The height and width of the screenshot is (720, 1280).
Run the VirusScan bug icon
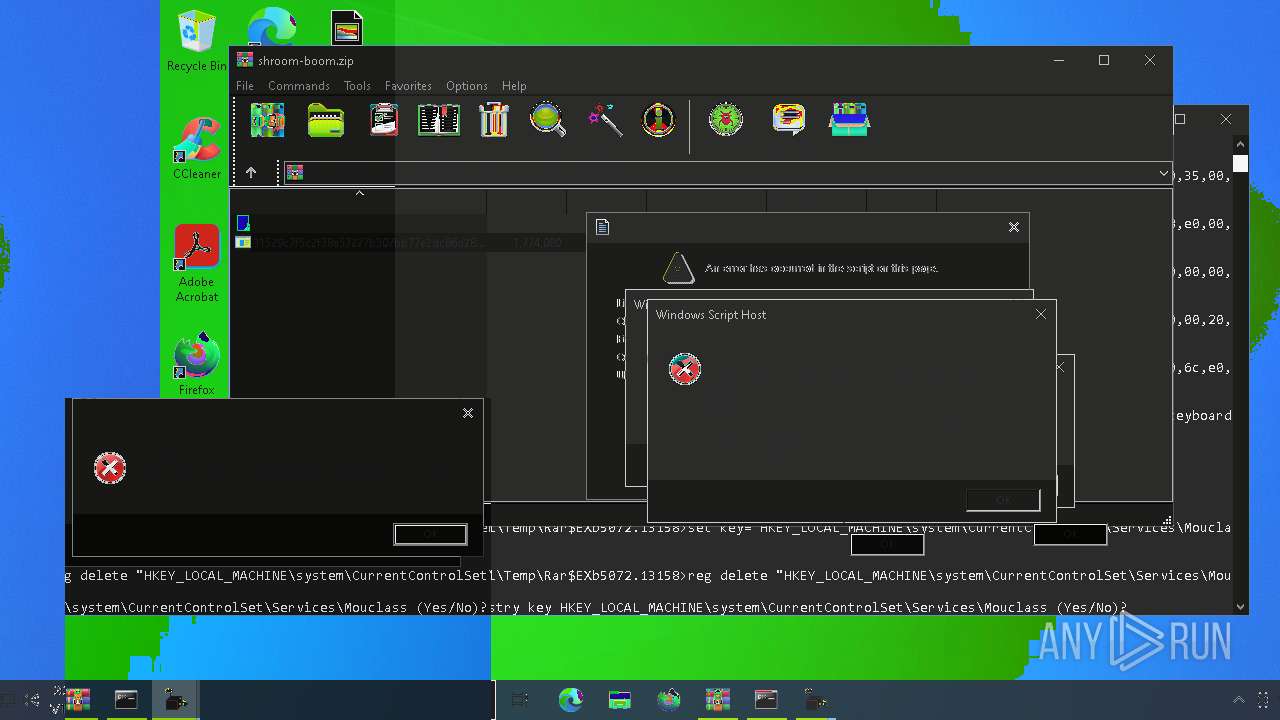tap(726, 120)
